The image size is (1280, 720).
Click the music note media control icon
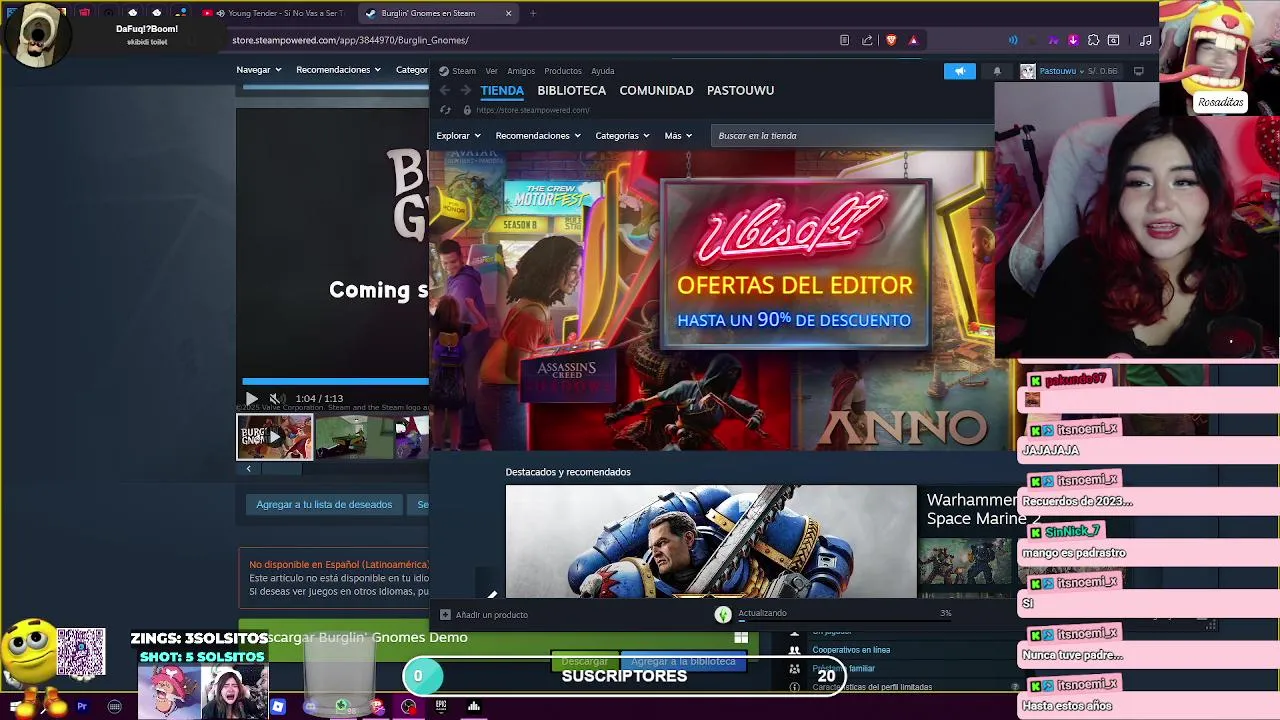1146,40
